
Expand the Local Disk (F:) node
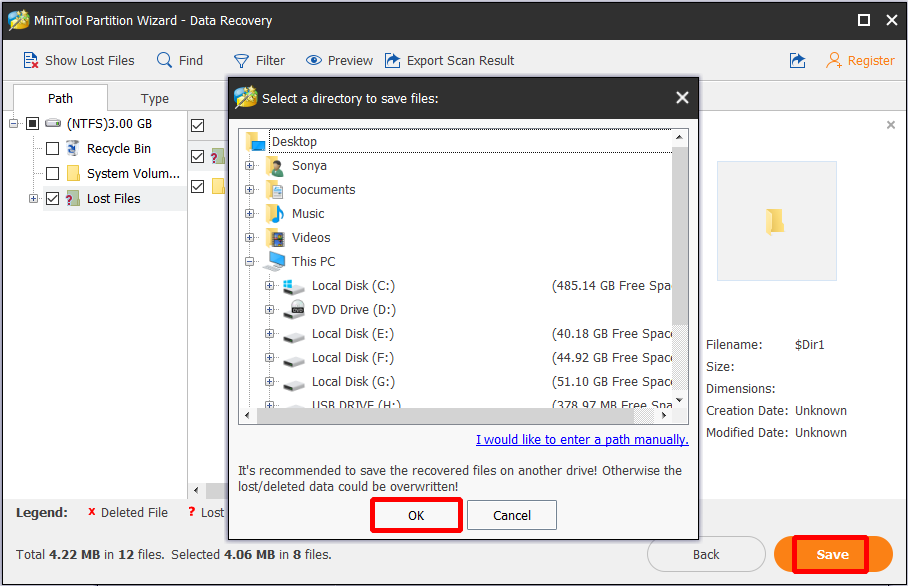click(x=269, y=358)
